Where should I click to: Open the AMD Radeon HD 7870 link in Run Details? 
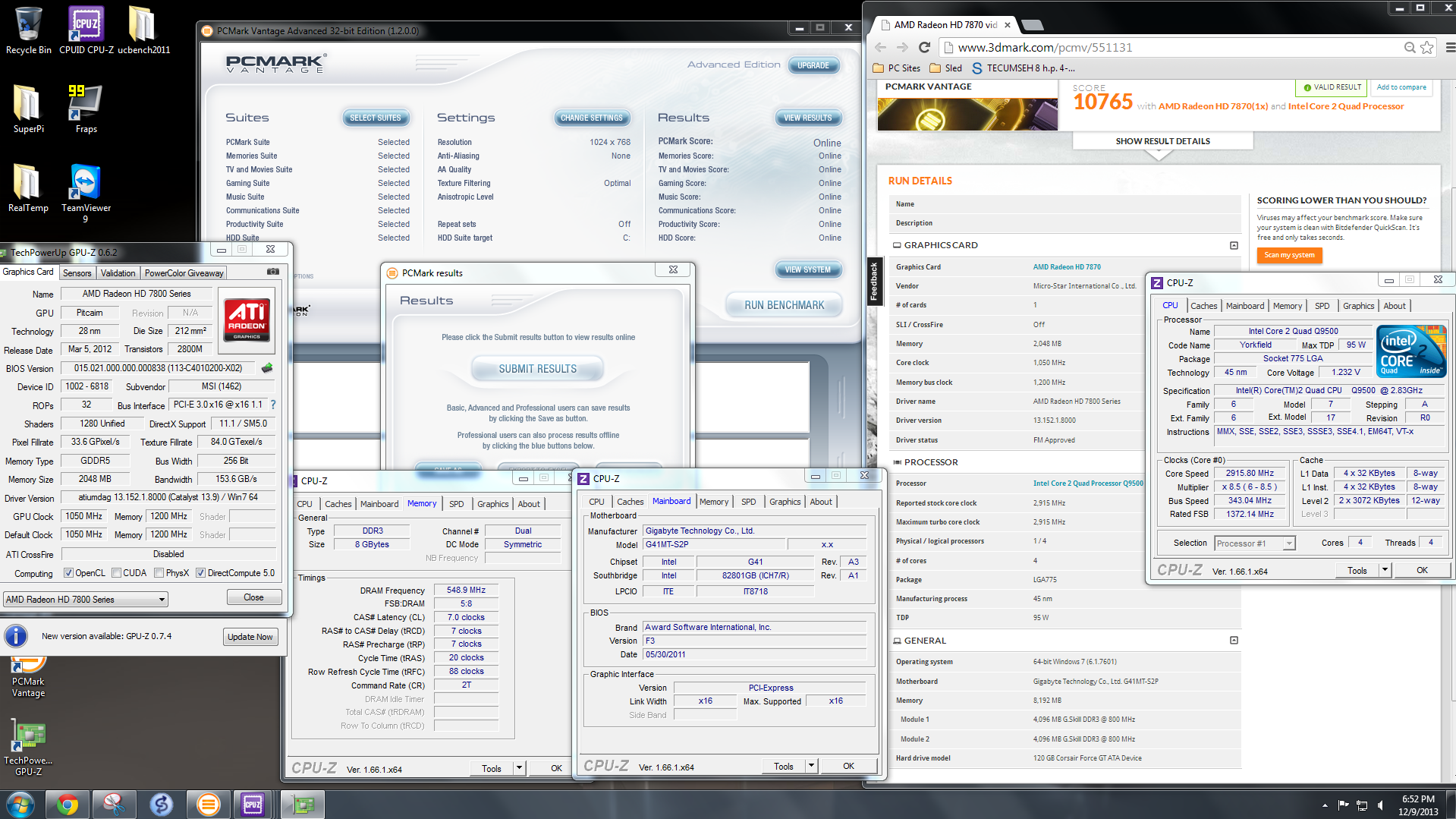click(x=1066, y=267)
